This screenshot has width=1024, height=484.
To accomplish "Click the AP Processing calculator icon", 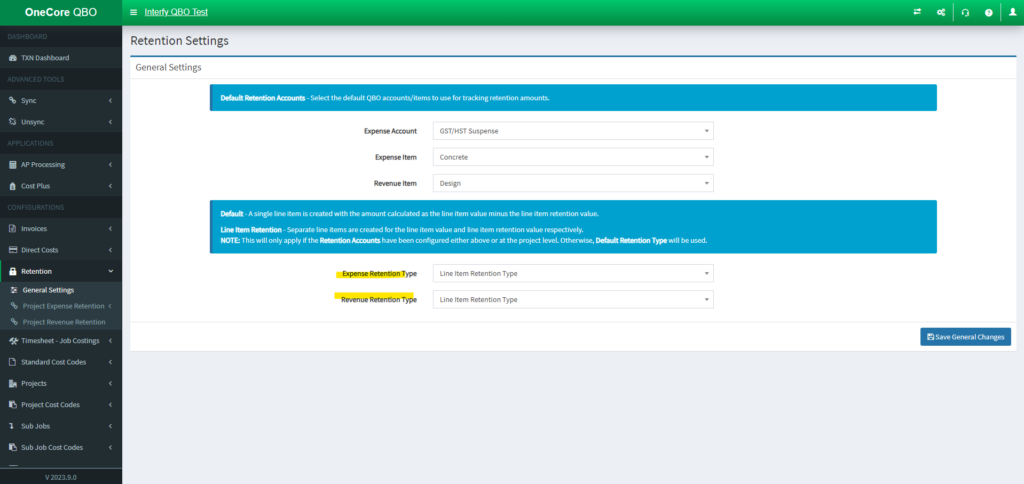I will (x=13, y=164).
